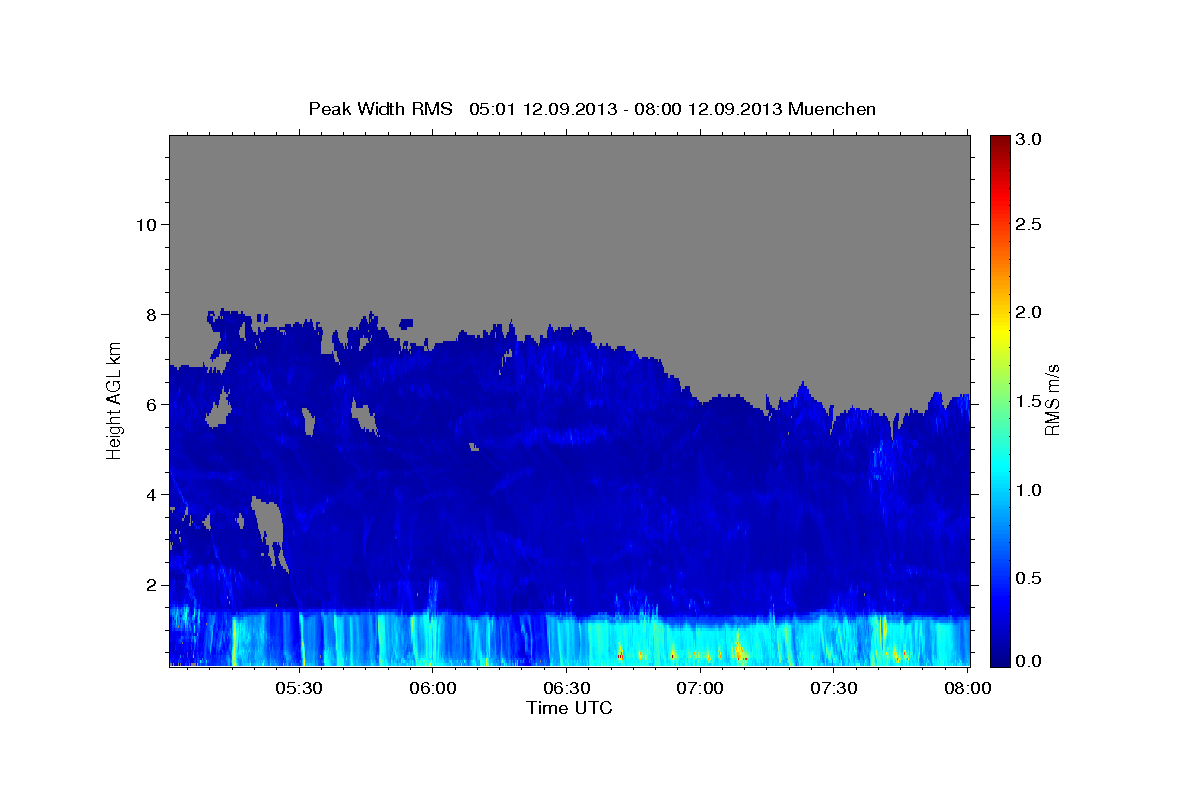This screenshot has width=1200, height=800.
Task: Click the colorbar value 2.5
Action: tap(1029, 224)
